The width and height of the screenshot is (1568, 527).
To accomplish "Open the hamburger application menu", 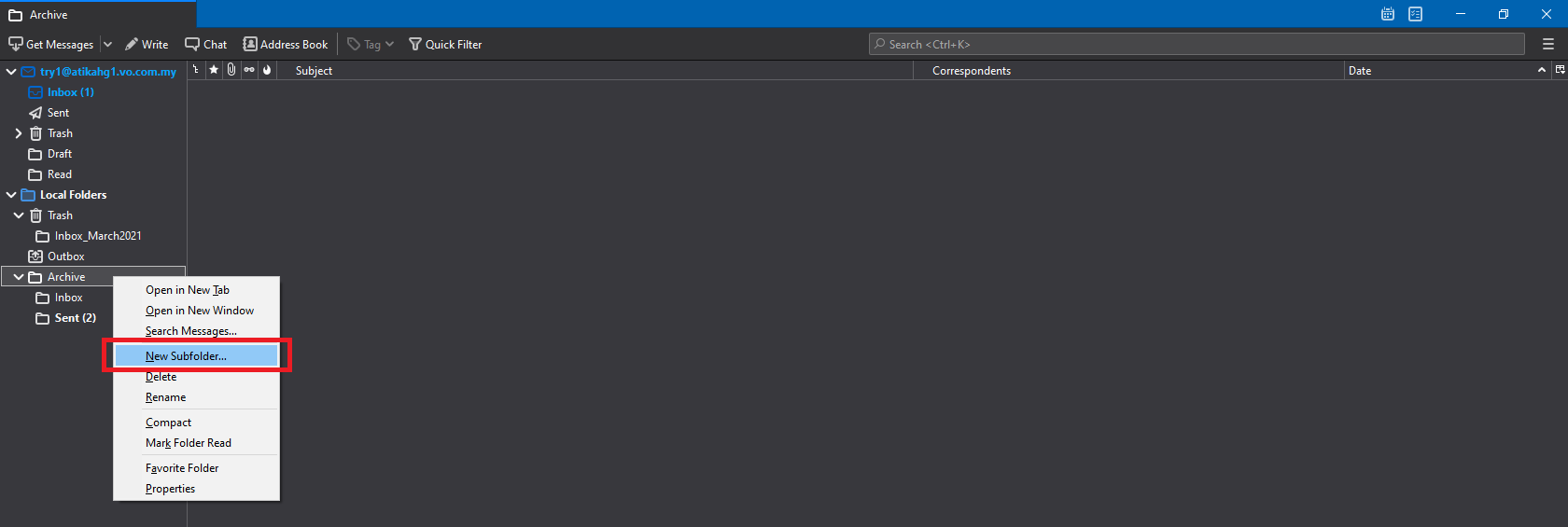I will click(1548, 44).
